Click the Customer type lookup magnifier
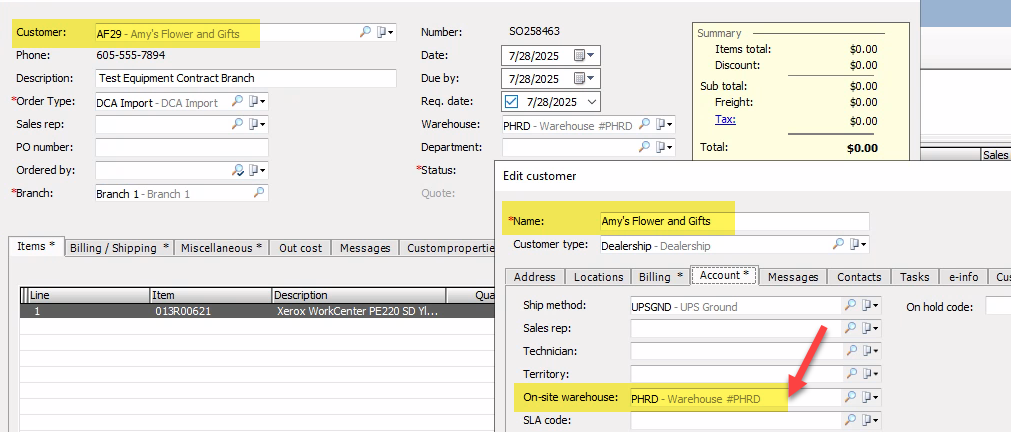This screenshot has height=432, width=1011. click(838, 244)
